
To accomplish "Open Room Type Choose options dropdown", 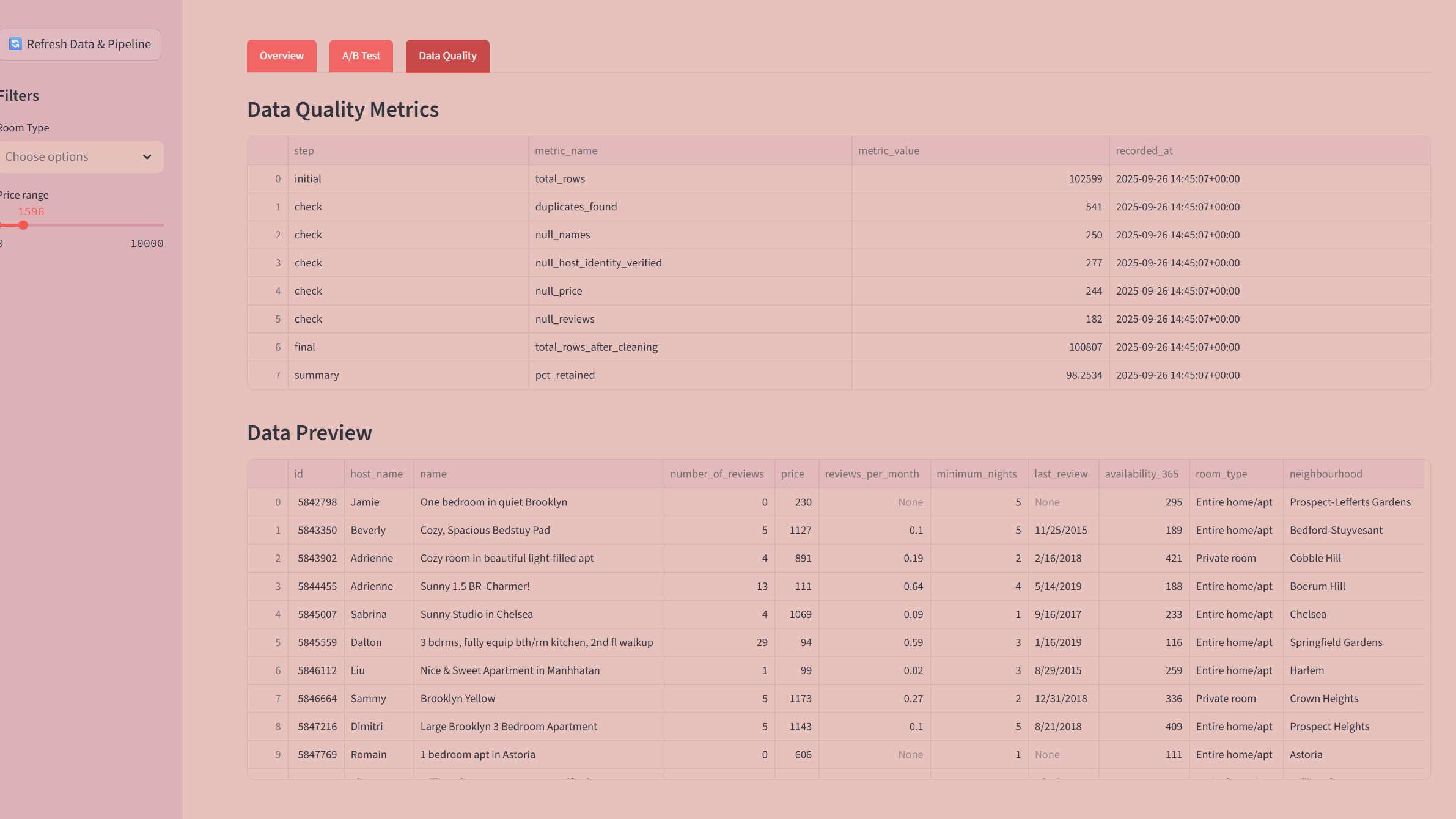I will point(80,157).
